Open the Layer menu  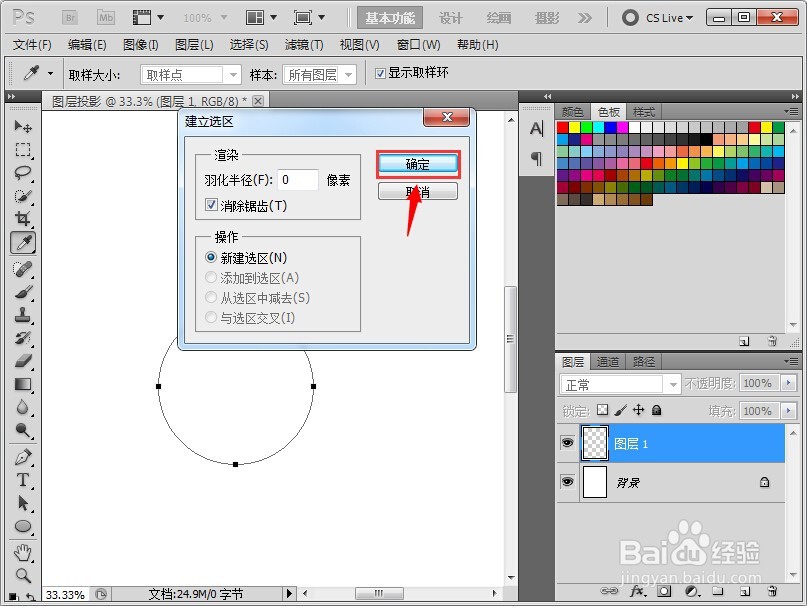(x=194, y=45)
